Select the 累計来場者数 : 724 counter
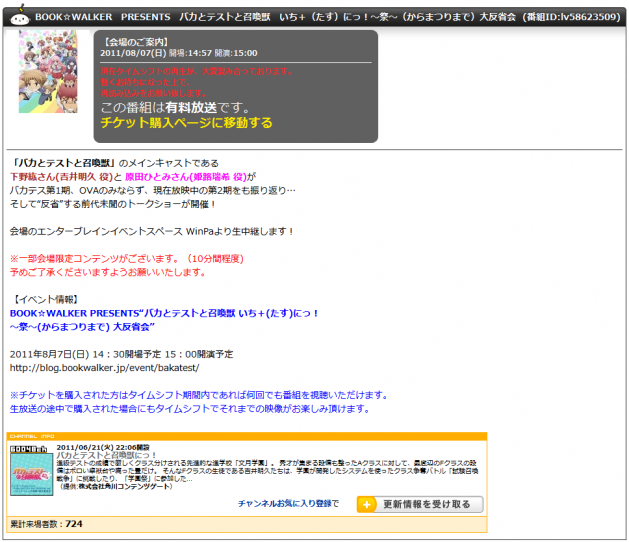629x542 pixels. click(46, 524)
